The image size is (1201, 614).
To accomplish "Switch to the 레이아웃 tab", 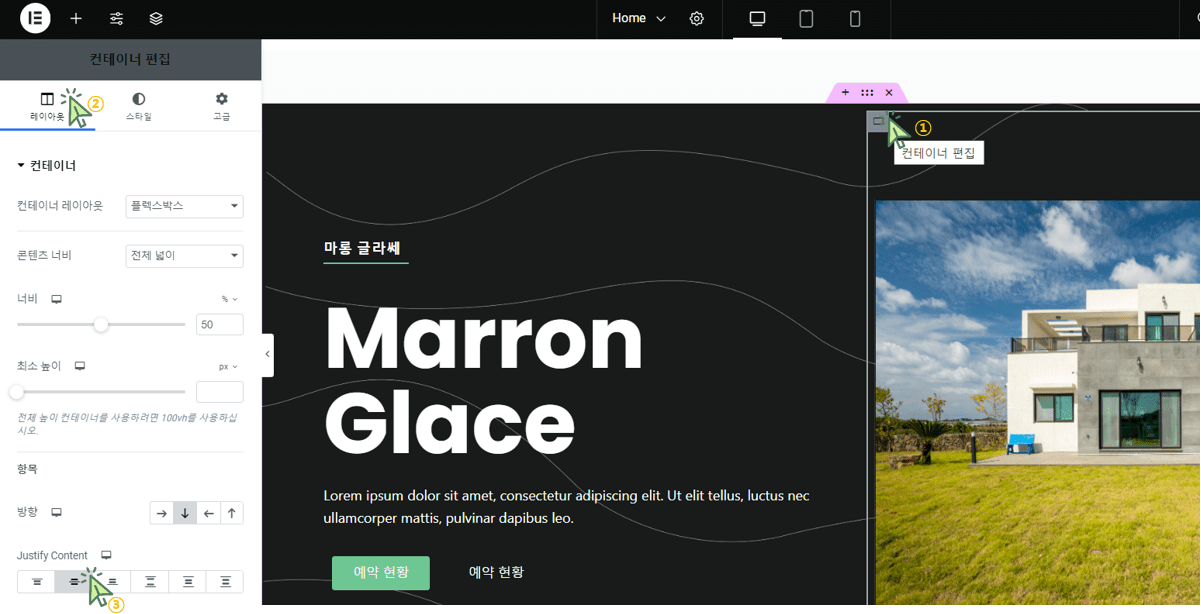I will click(47, 106).
